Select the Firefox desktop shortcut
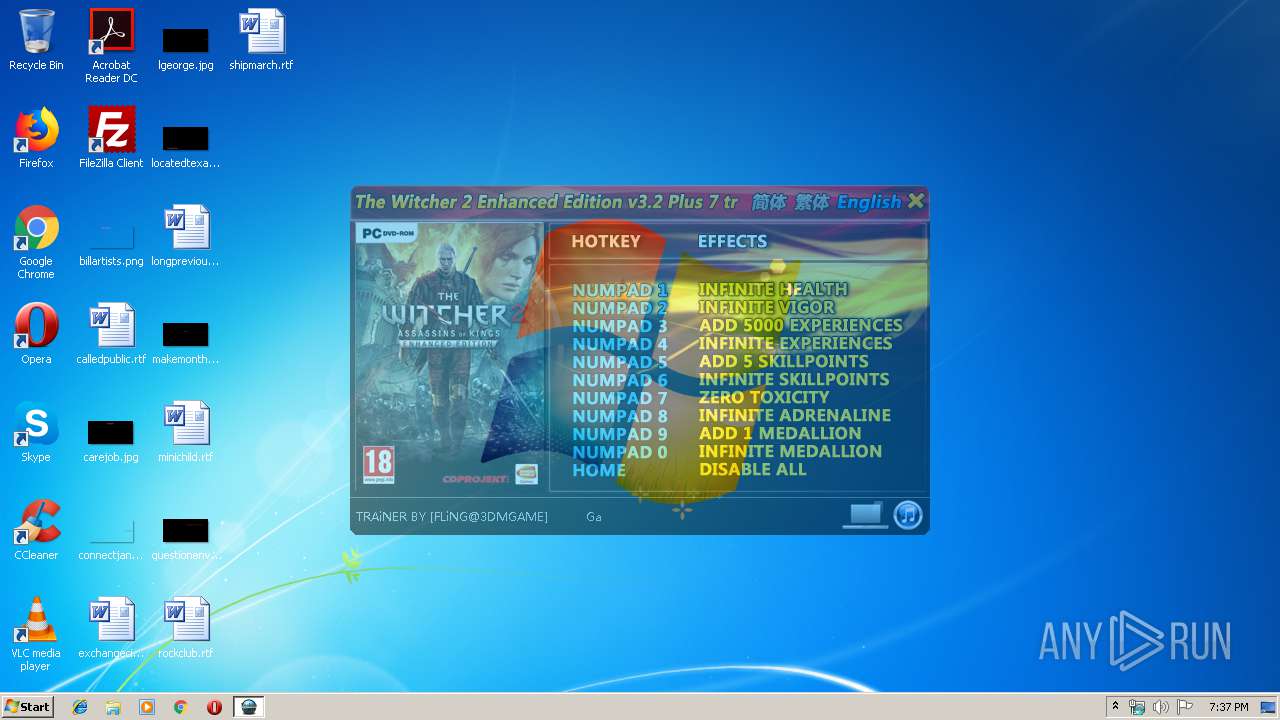Image resolution: width=1280 pixels, height=720 pixels. coord(36,138)
